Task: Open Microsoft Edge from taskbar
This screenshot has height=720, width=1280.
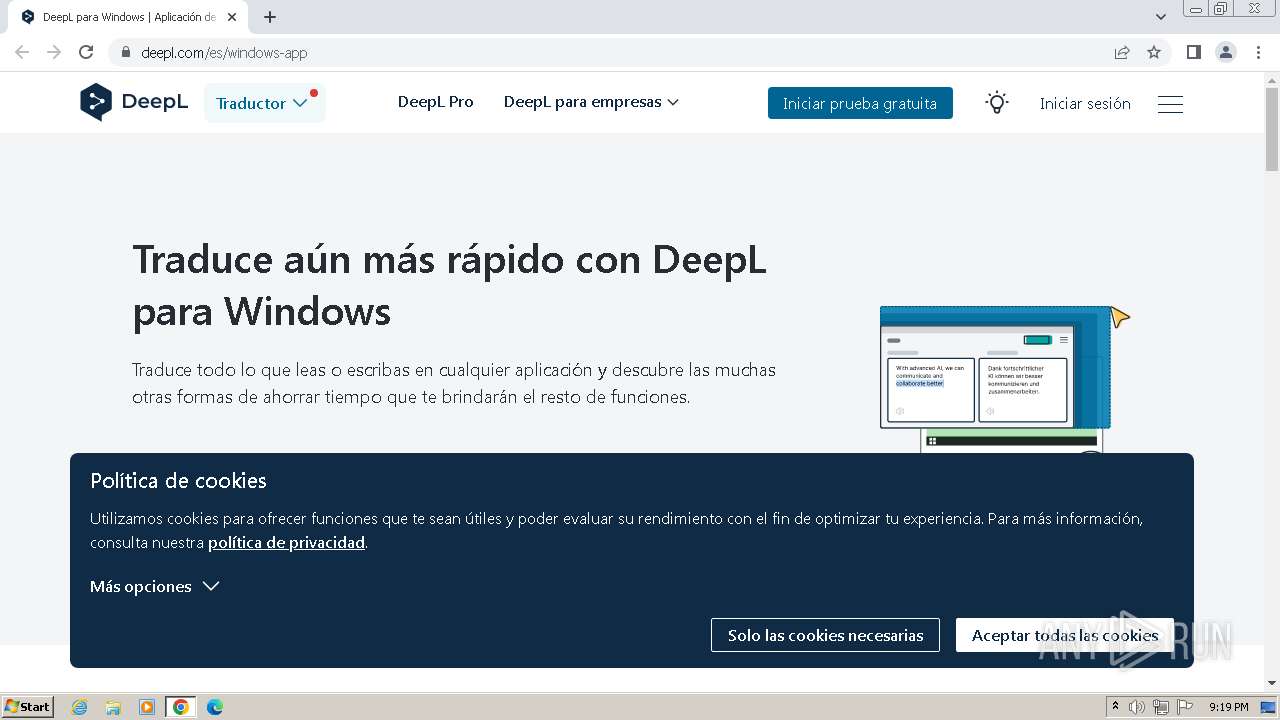Action: click(x=215, y=707)
